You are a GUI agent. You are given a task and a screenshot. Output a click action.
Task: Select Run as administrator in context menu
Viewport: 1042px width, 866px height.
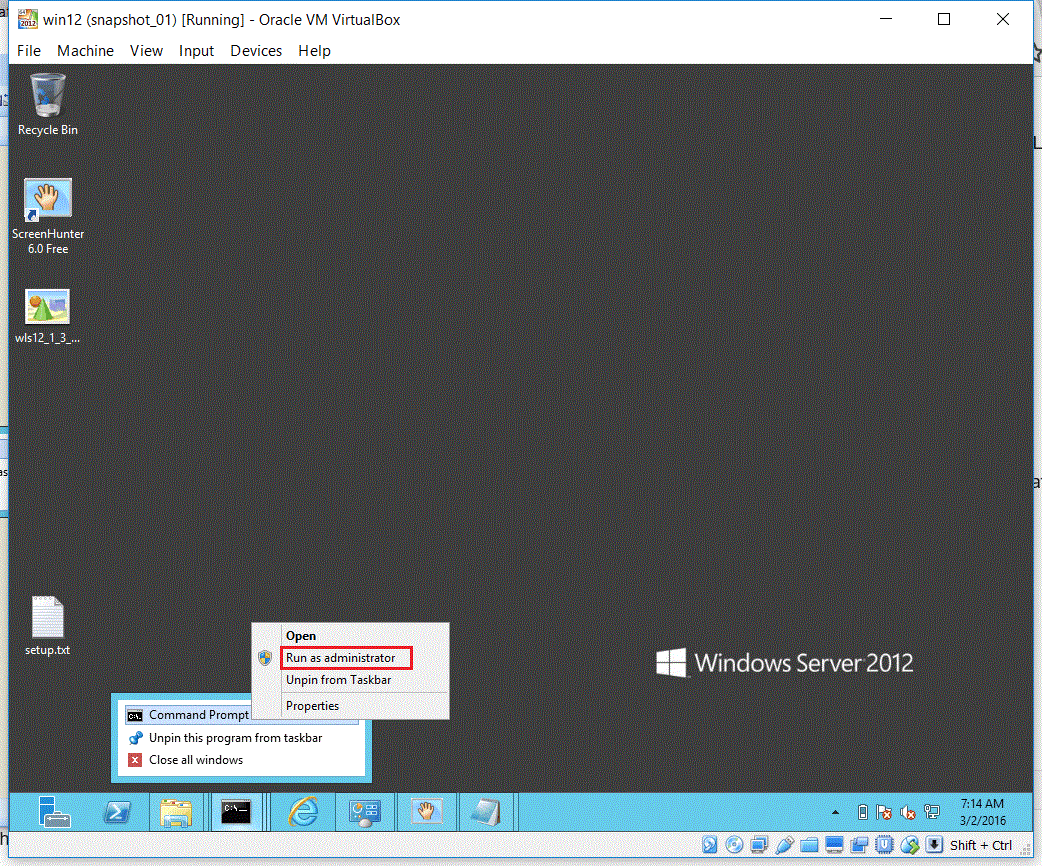pos(340,658)
